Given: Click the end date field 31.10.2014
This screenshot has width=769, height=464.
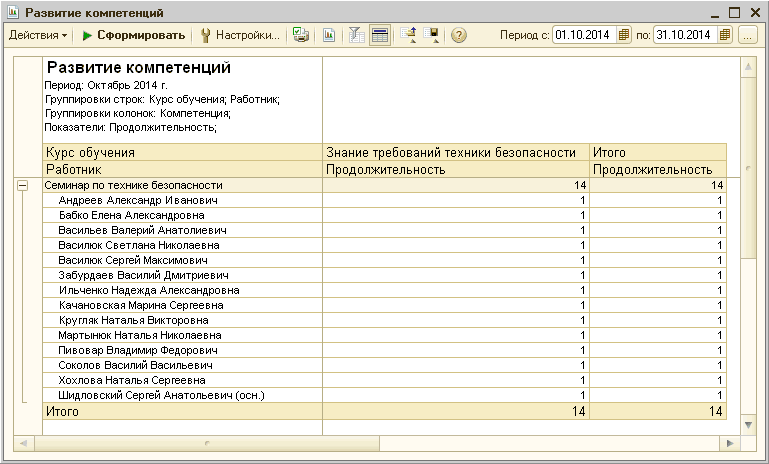Looking at the screenshot, I should [685, 35].
